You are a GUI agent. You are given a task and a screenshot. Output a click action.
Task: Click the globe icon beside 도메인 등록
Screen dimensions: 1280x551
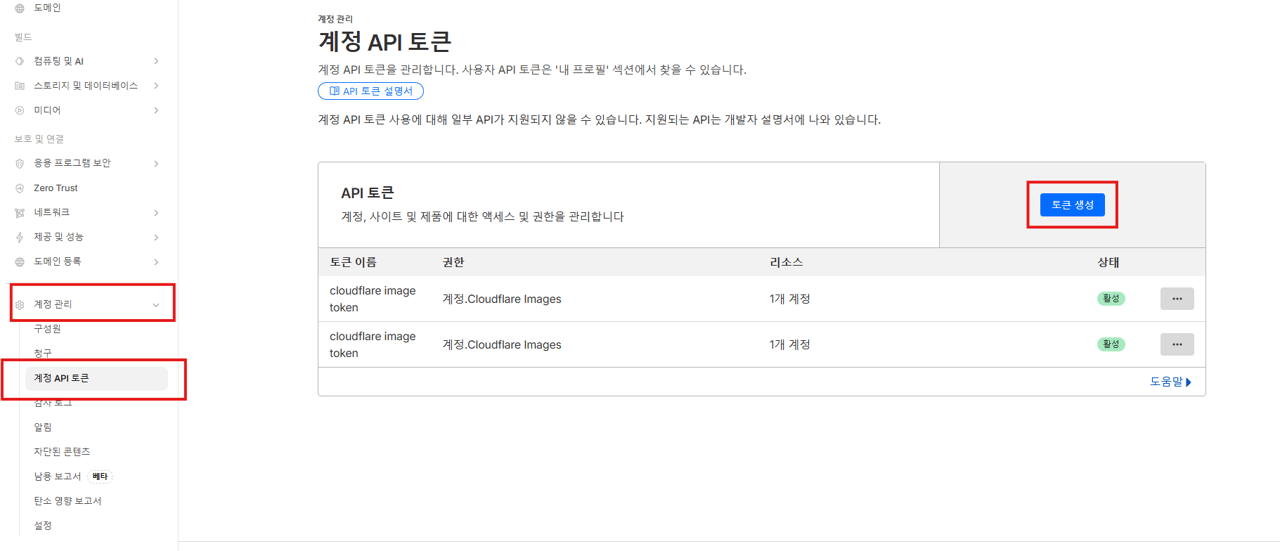(19, 261)
